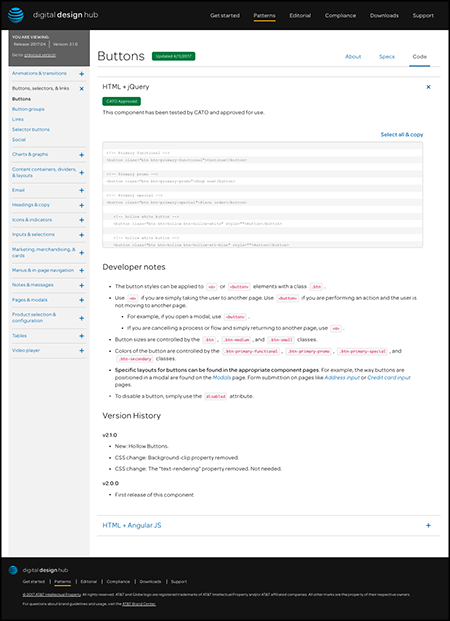This screenshot has width=450, height=621.
Task: Expand Headings & copy sidebar group
Action: [82, 205]
